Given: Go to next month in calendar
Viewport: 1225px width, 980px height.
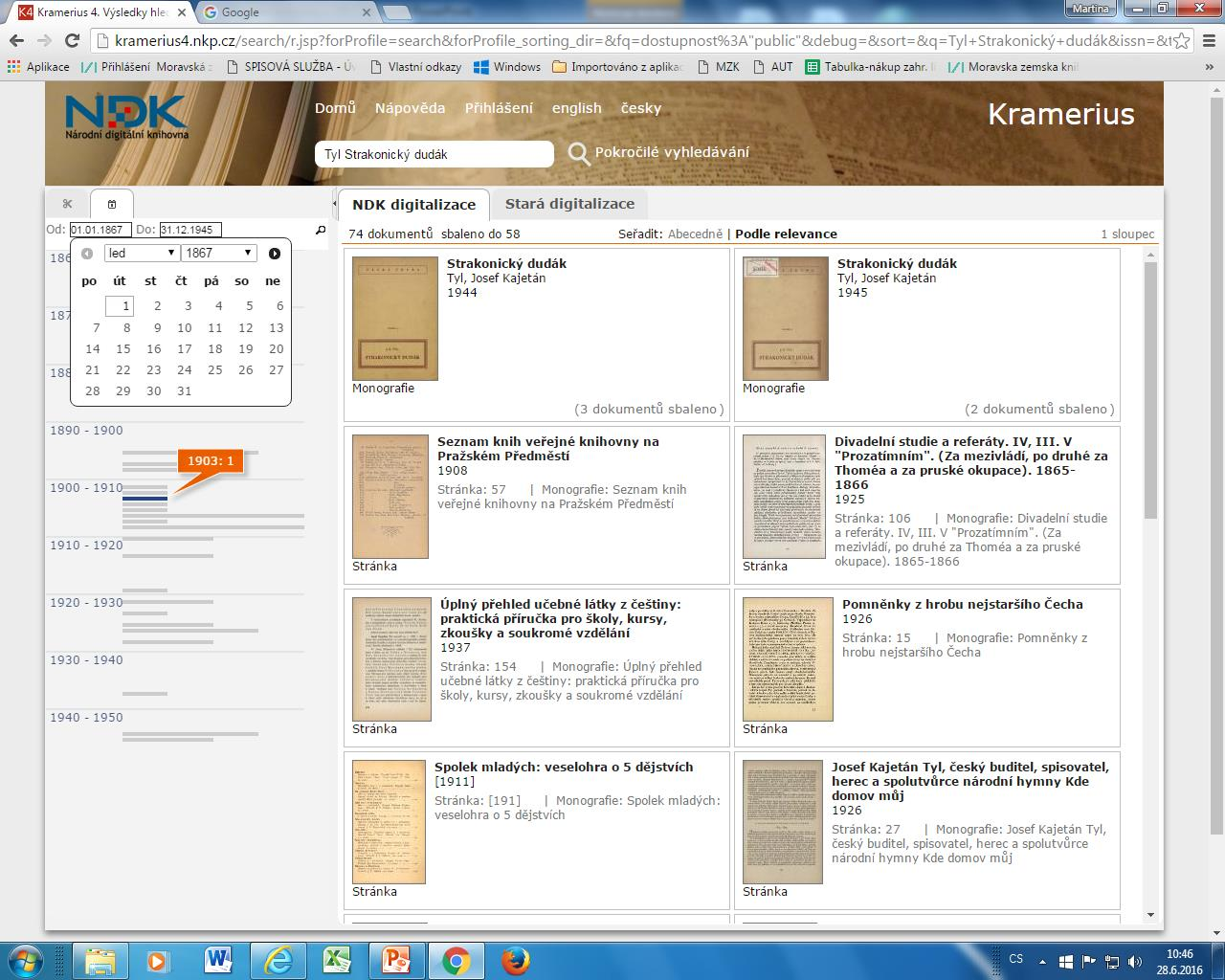Looking at the screenshot, I should [275, 254].
